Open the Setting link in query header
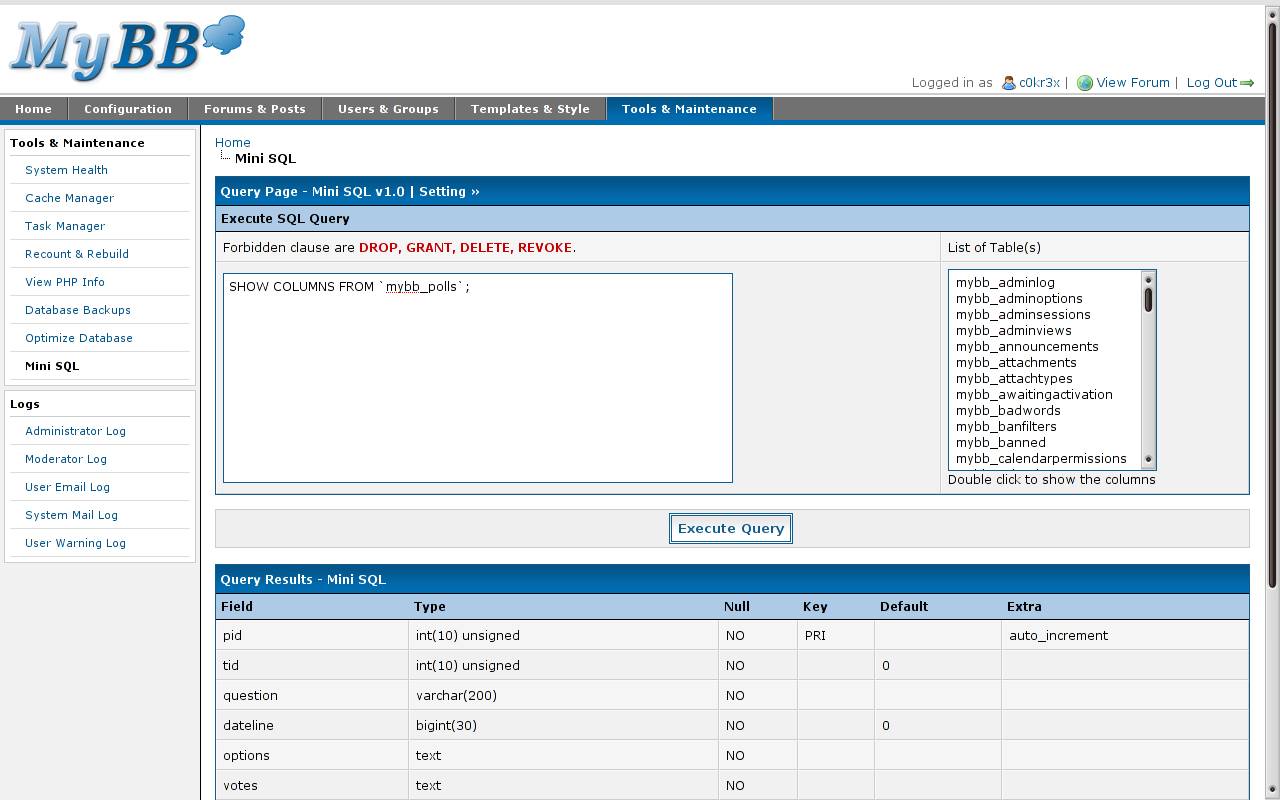1280x800 pixels. point(449,191)
